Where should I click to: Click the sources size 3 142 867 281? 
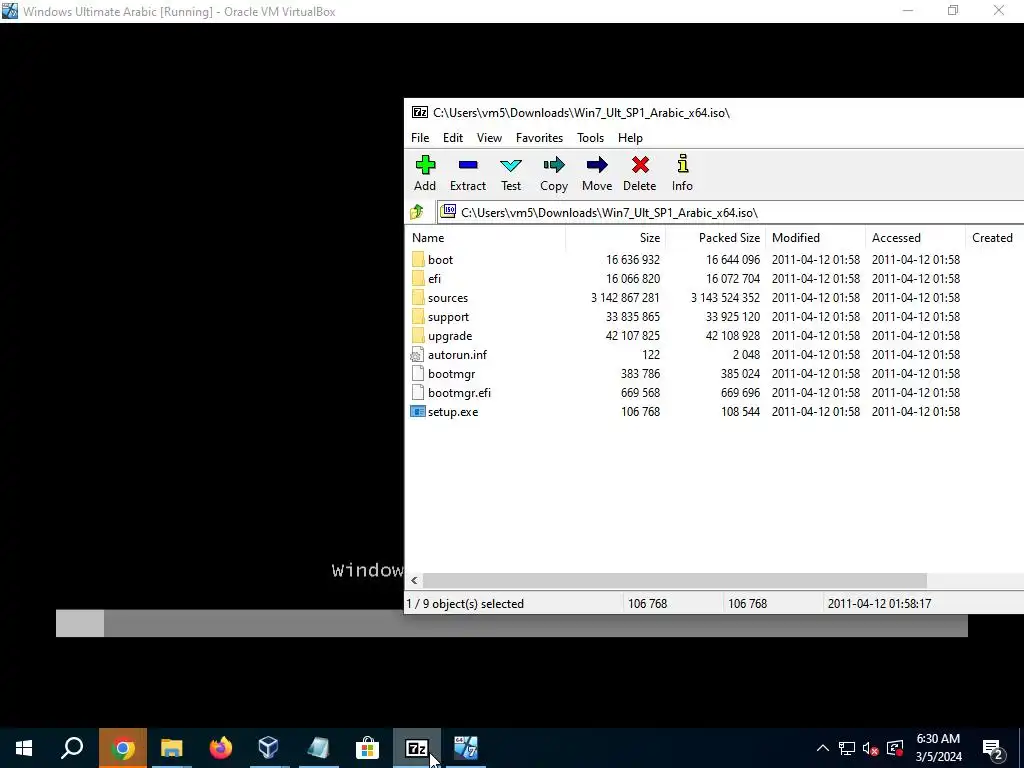point(625,298)
